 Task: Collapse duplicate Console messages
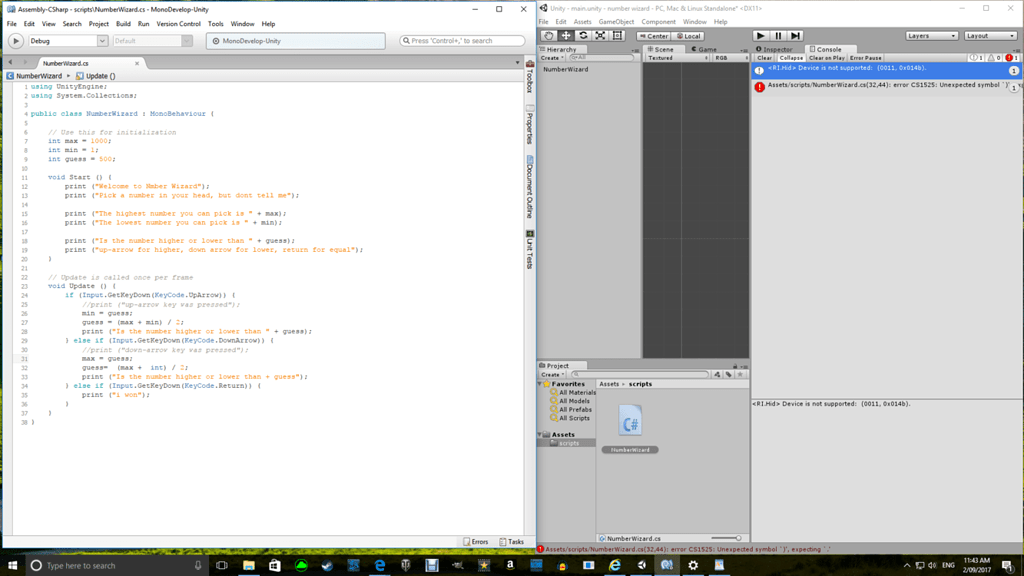tap(791, 57)
